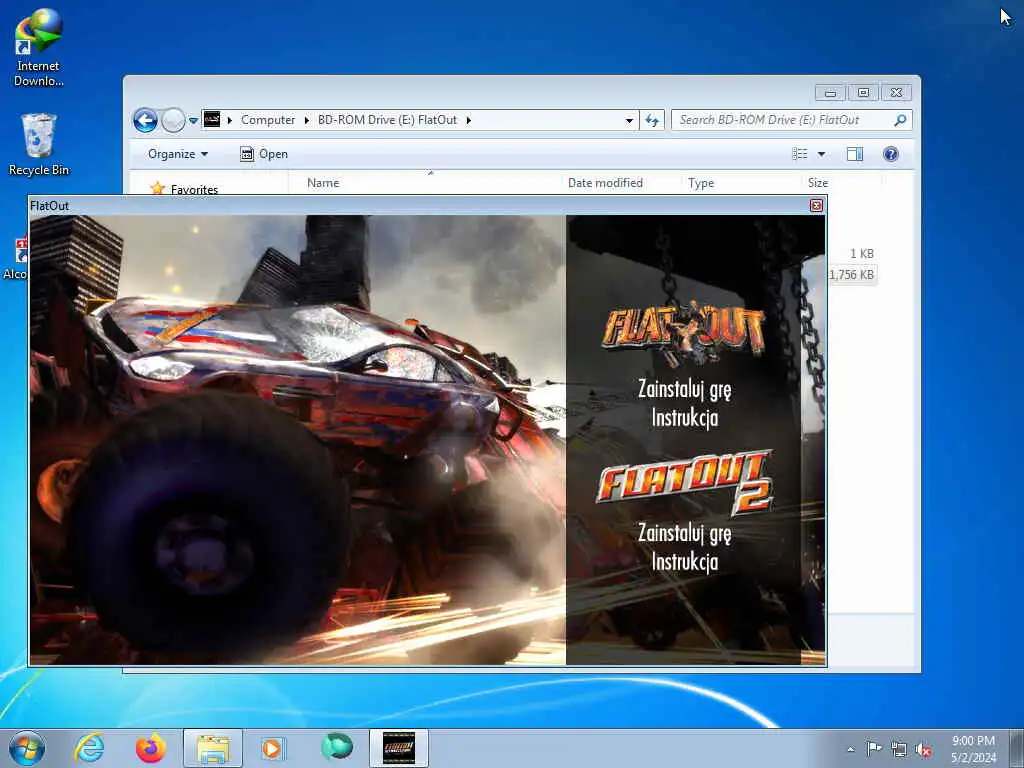
Task: Select the file with size 1,756 KB
Action: [852, 275]
